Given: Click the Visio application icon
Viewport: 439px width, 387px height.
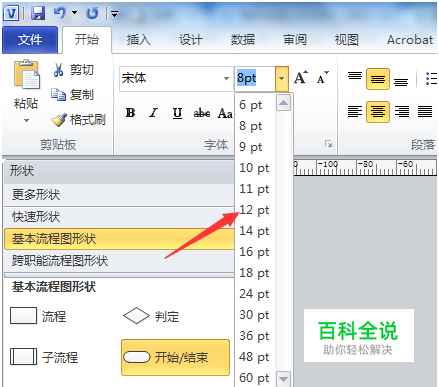Looking at the screenshot, I should pyautogui.click(x=11, y=13).
